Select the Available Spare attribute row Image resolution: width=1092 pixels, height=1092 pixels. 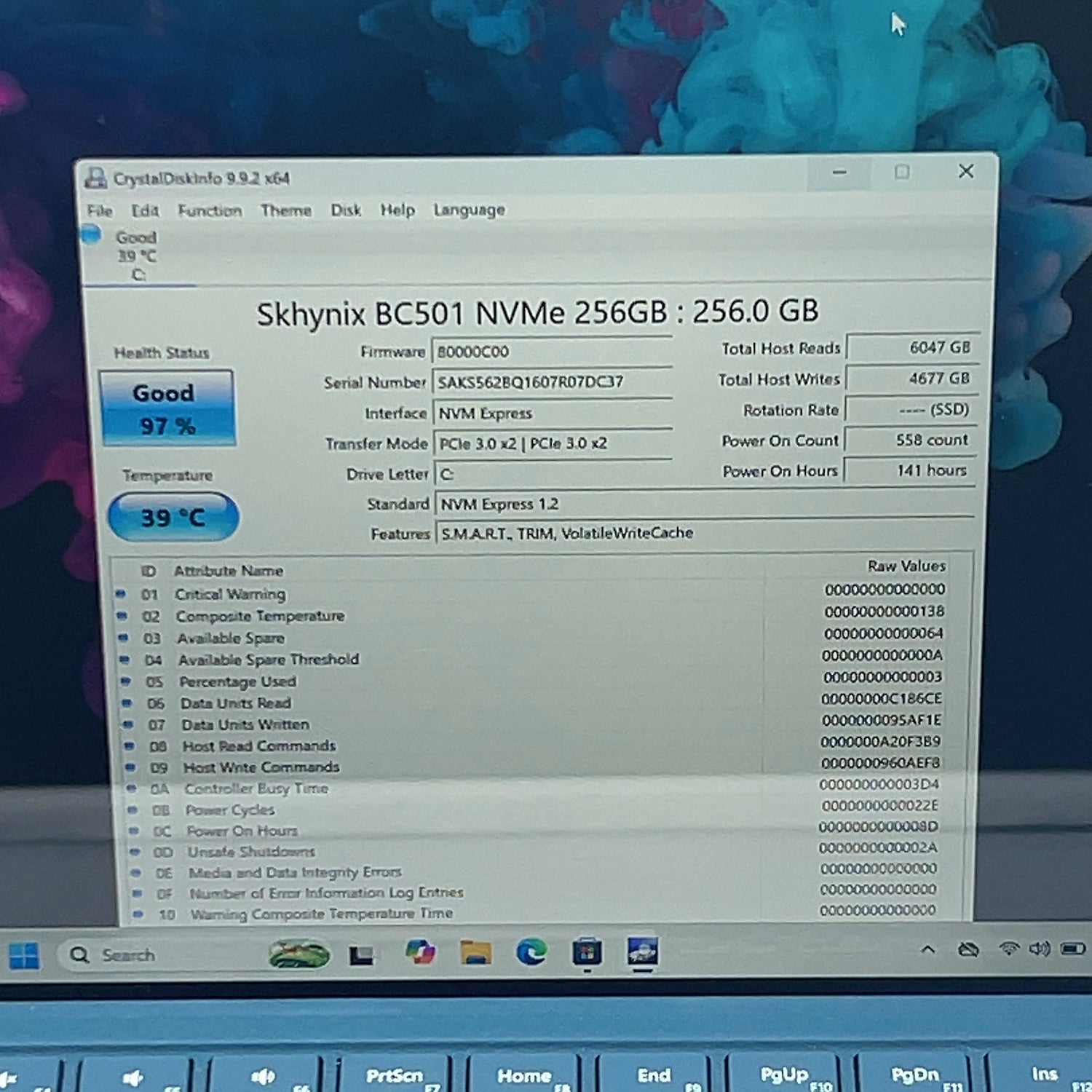pos(540,636)
